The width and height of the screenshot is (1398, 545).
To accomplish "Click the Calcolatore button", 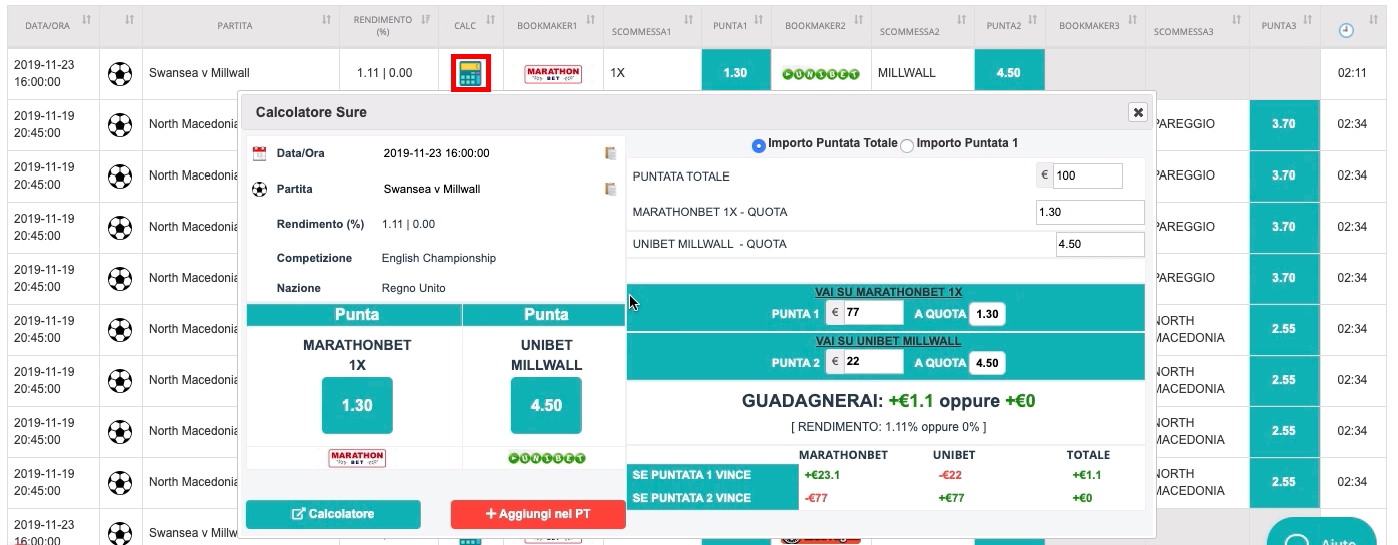I will tap(333, 514).
